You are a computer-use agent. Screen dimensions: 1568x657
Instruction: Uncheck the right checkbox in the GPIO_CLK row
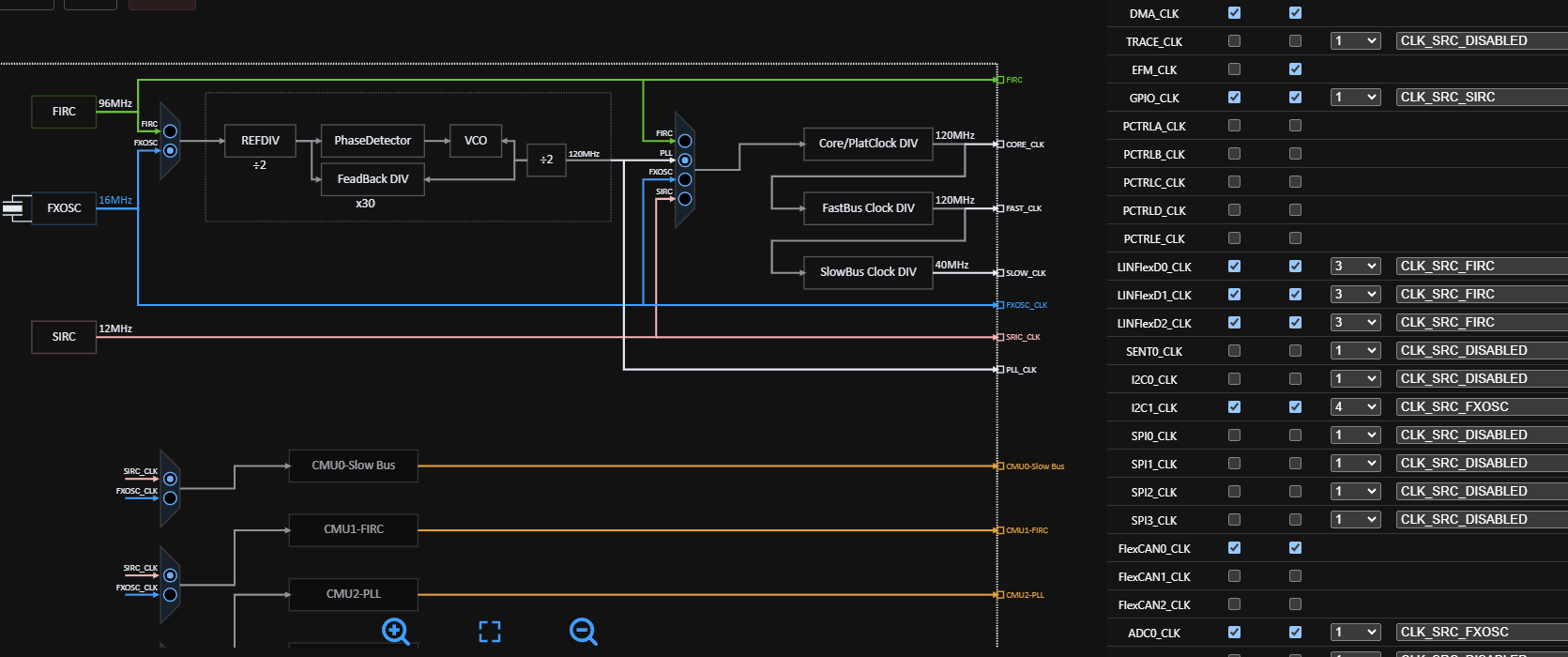pyautogui.click(x=1295, y=98)
